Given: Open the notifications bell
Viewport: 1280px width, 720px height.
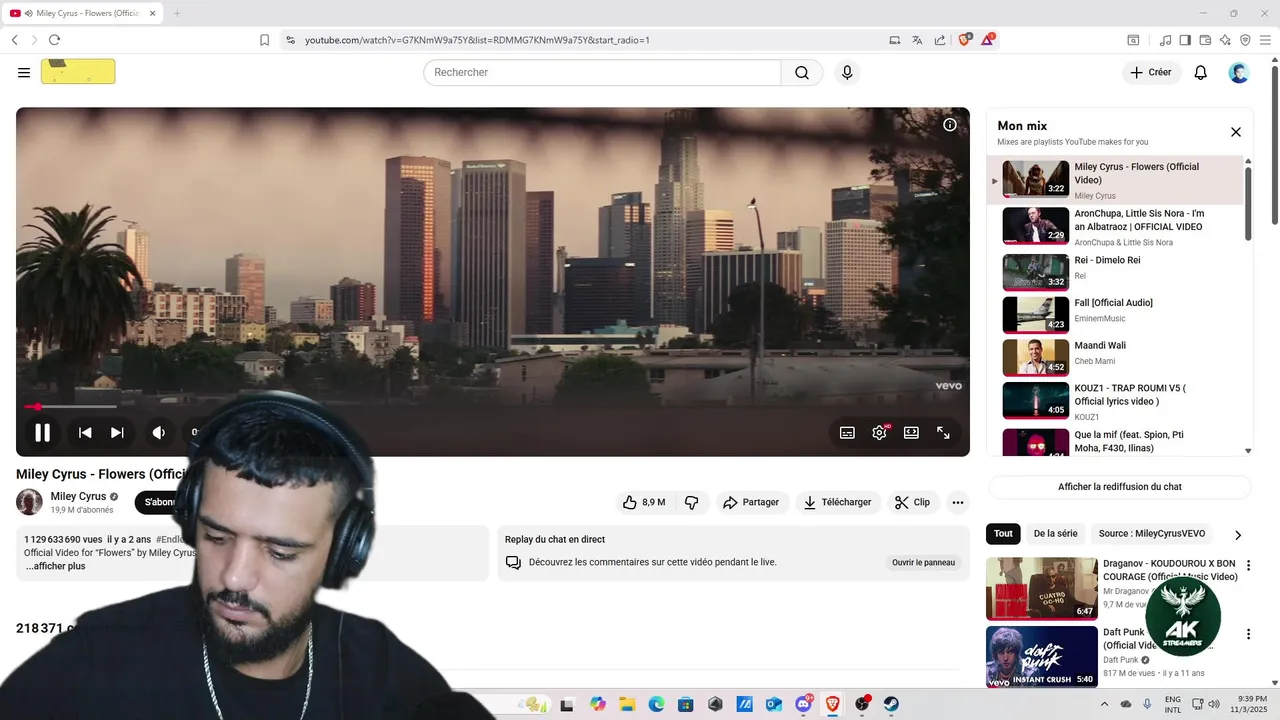Looking at the screenshot, I should tap(1201, 72).
